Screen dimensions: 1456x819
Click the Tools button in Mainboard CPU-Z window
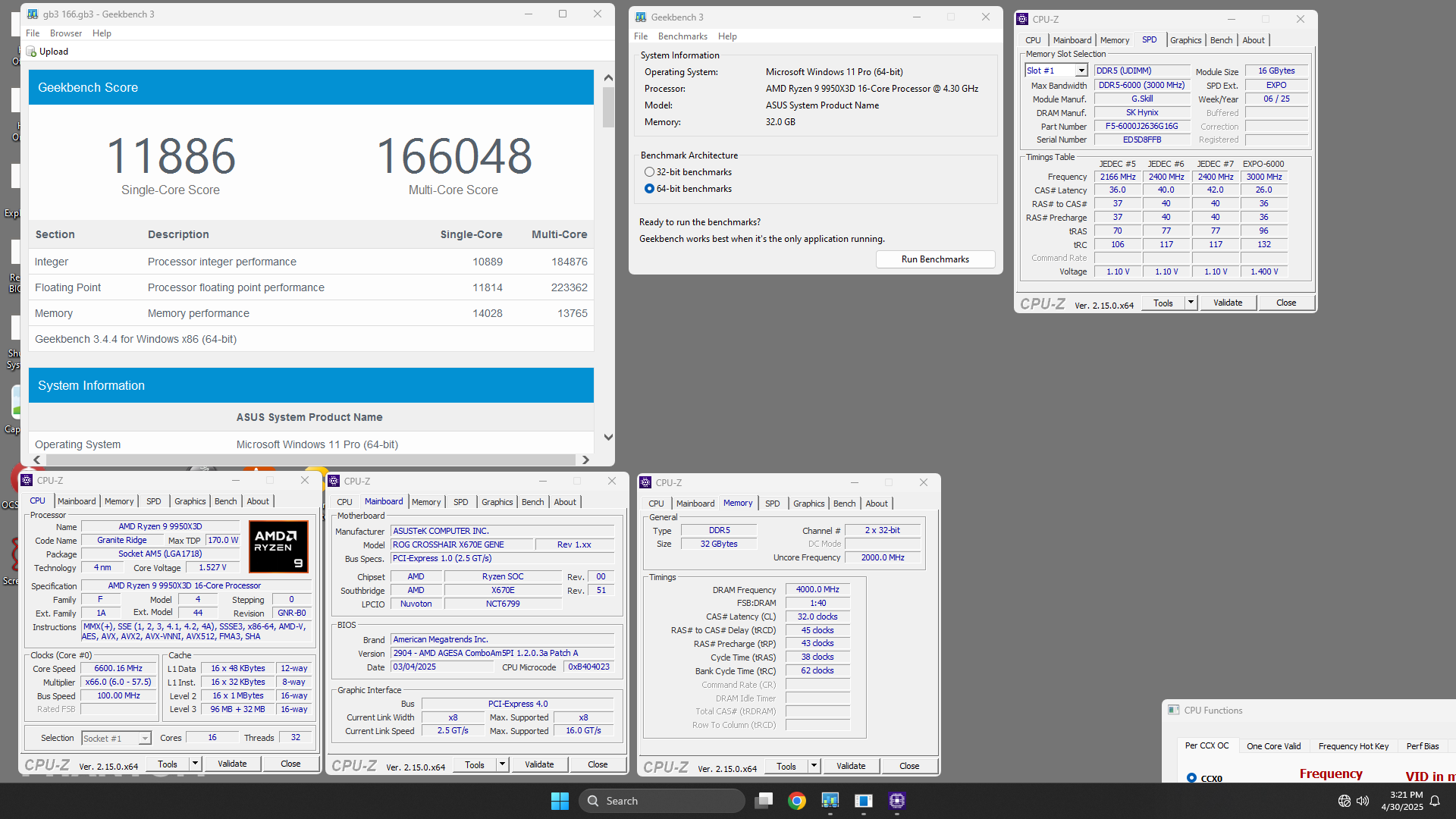pos(475,764)
